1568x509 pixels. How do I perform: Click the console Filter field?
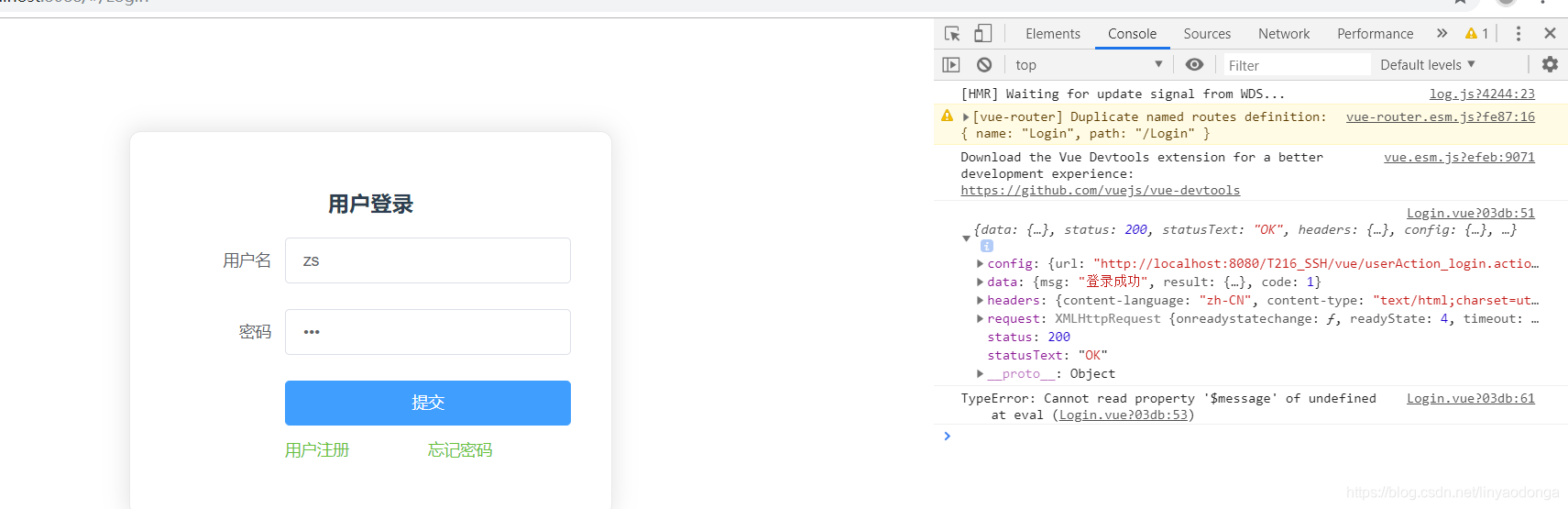click(1298, 65)
